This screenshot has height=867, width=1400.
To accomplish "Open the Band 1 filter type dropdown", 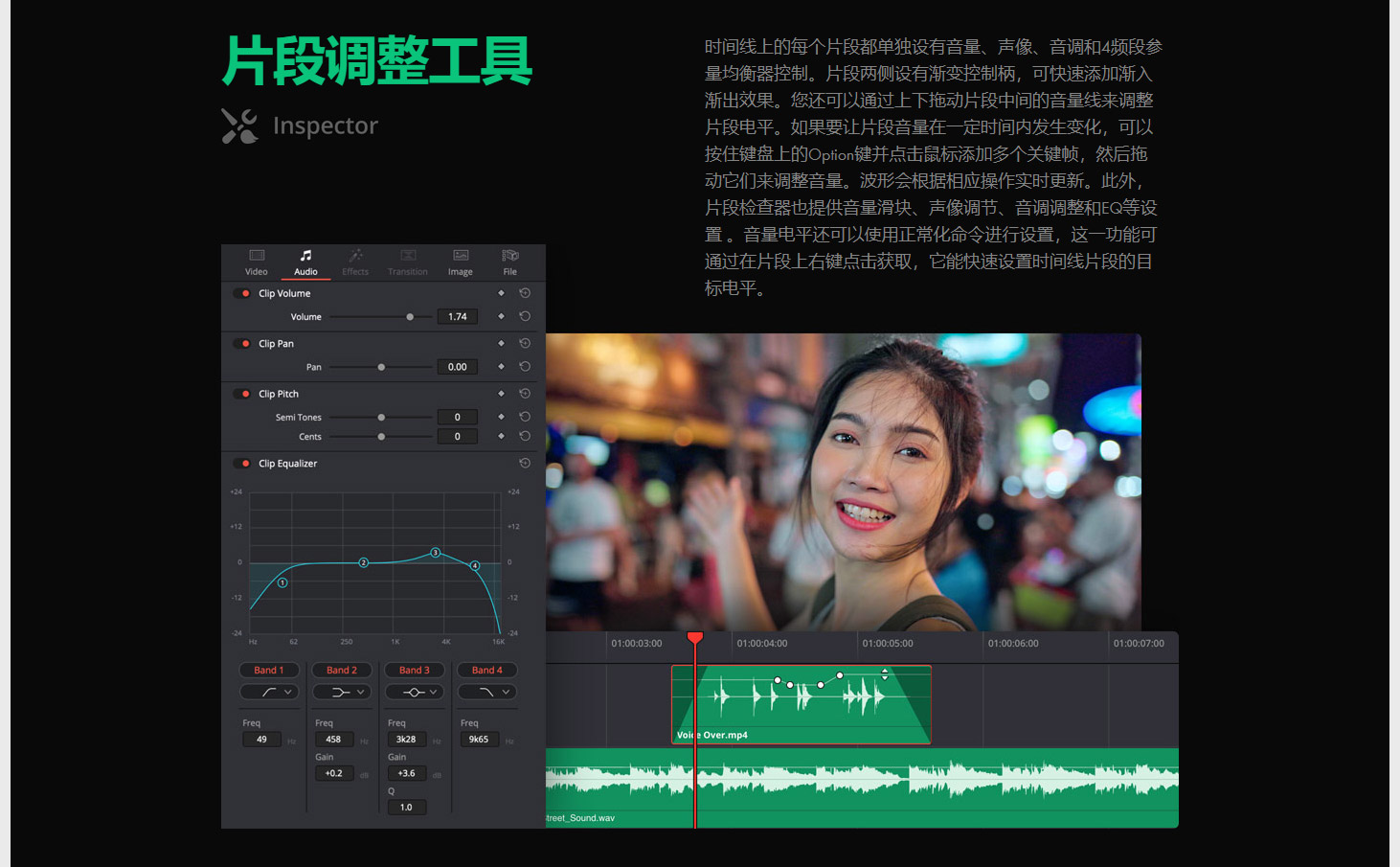I will coord(269,692).
